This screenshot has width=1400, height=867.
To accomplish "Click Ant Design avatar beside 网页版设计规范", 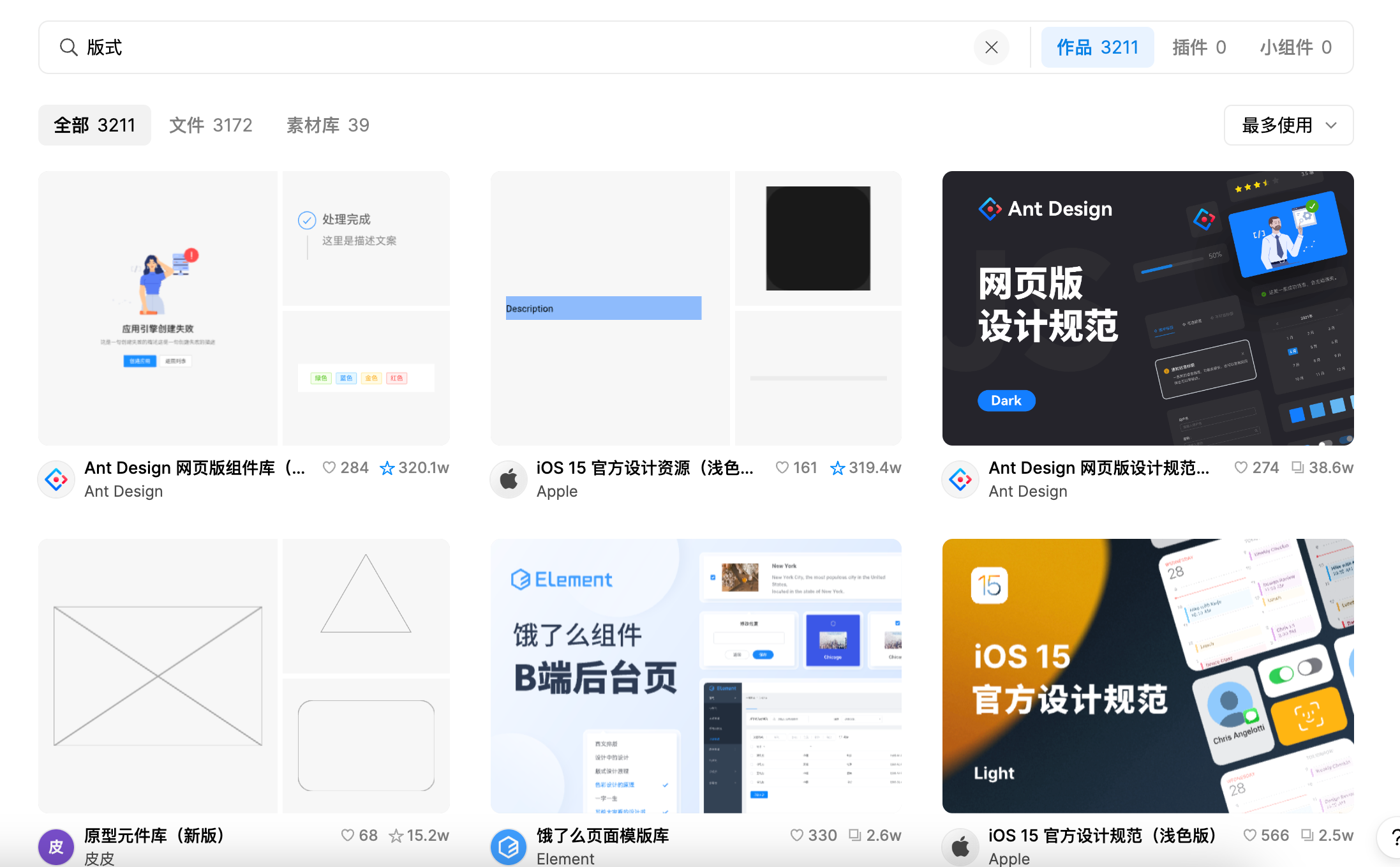I will click(960, 479).
